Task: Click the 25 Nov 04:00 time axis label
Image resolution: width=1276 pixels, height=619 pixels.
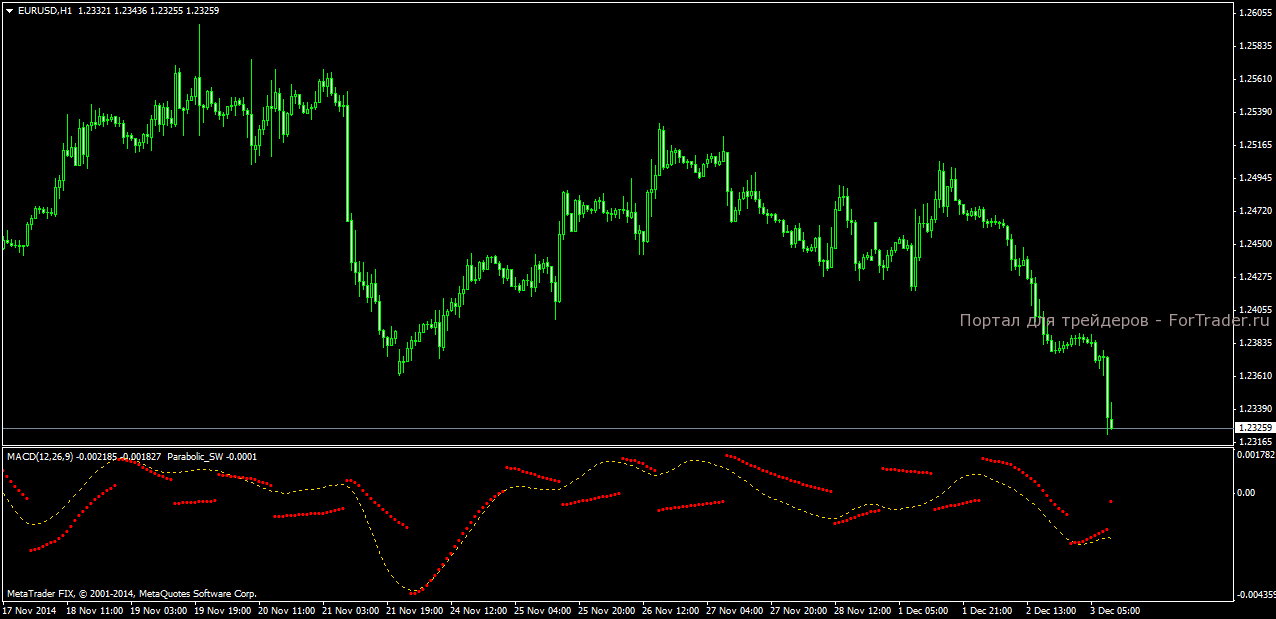Action: (x=544, y=610)
